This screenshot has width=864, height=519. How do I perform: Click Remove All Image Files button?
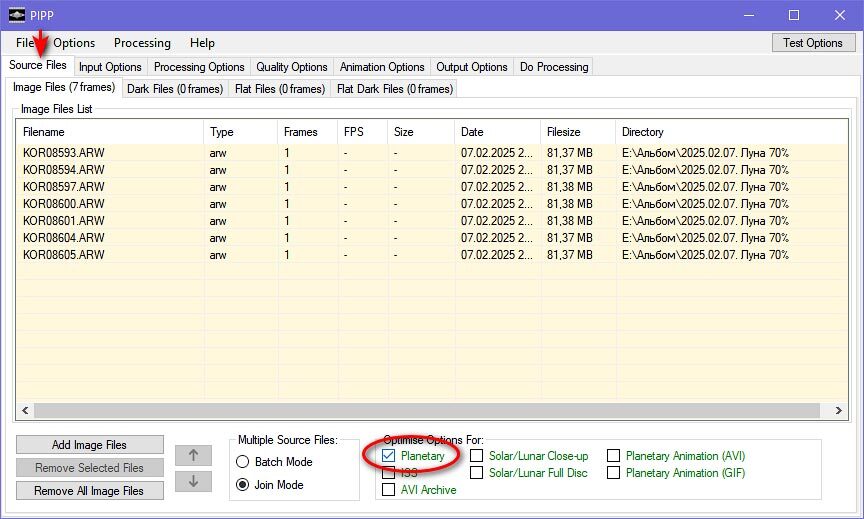89,490
